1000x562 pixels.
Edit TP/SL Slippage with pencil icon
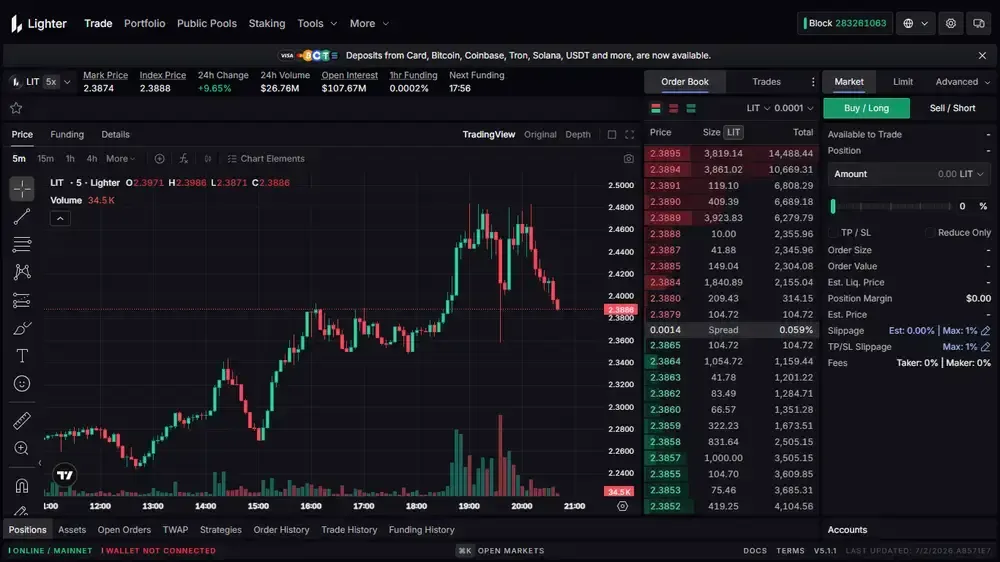[x=985, y=347]
